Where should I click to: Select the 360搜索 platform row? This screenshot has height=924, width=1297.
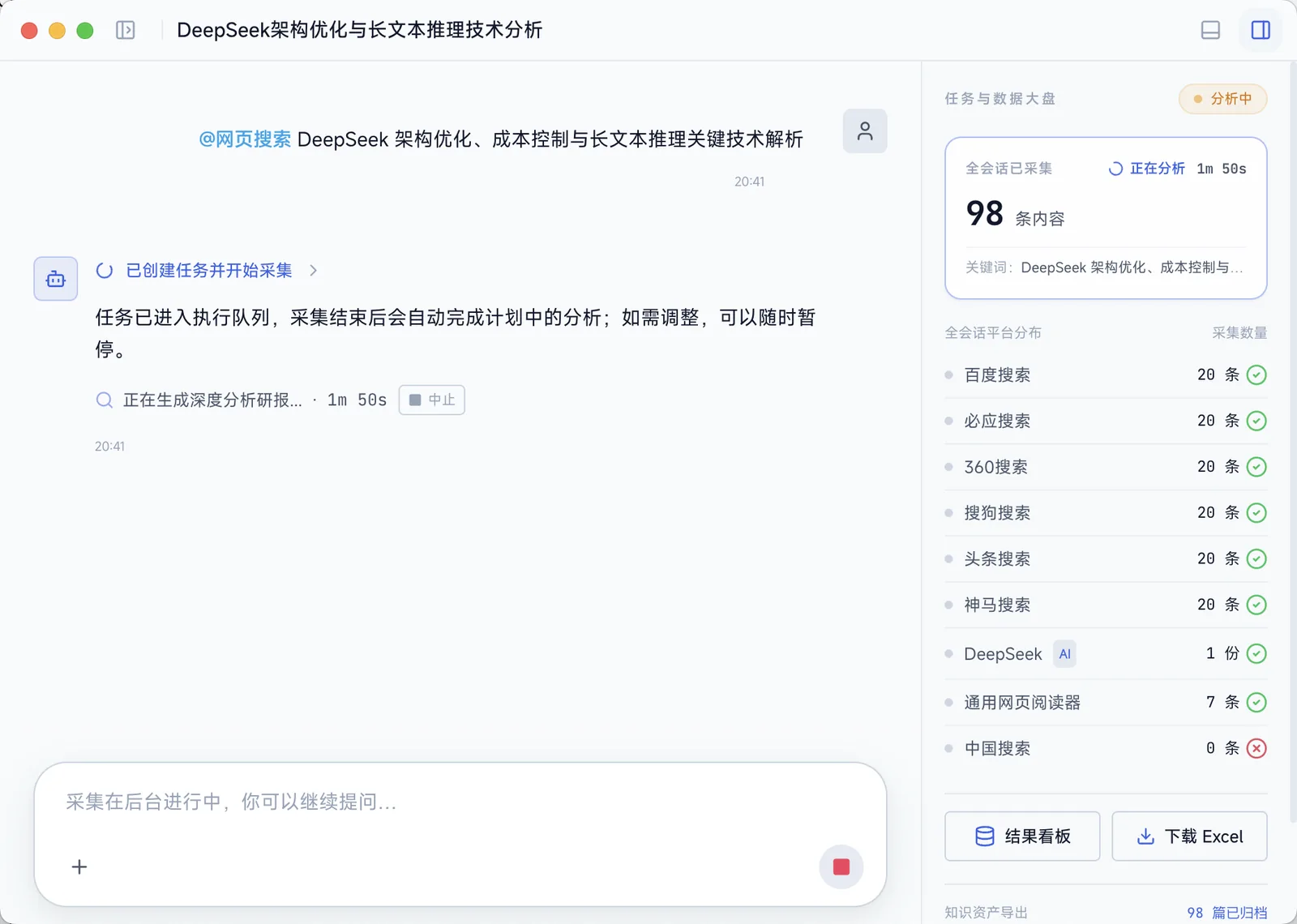(1106, 467)
